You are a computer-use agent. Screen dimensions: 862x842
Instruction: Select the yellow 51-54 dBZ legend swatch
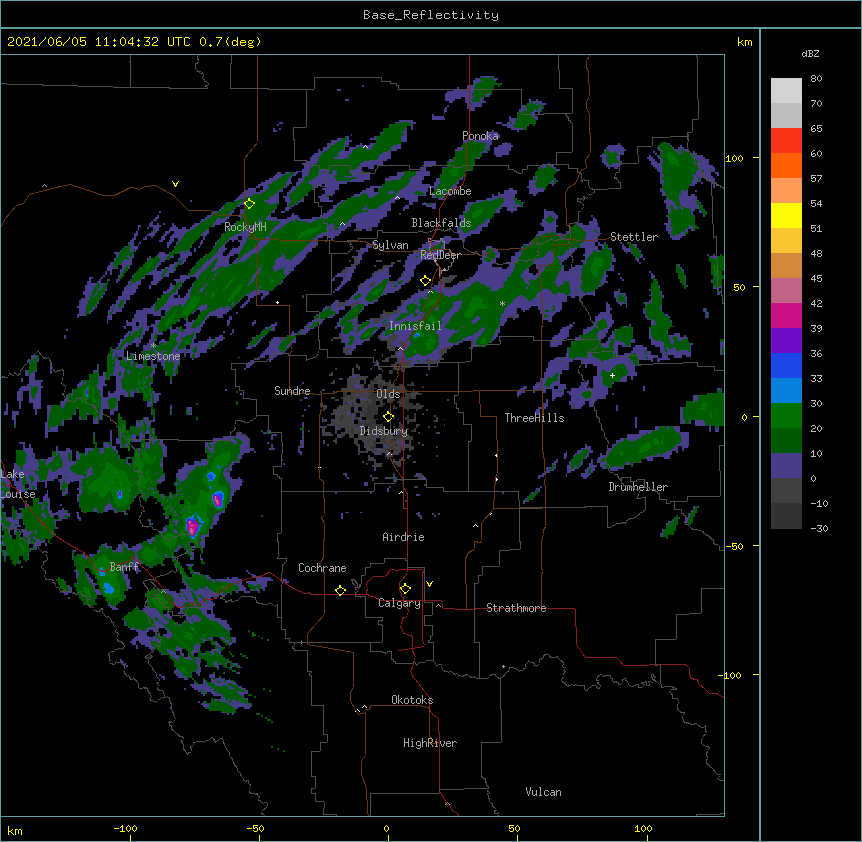(786, 215)
